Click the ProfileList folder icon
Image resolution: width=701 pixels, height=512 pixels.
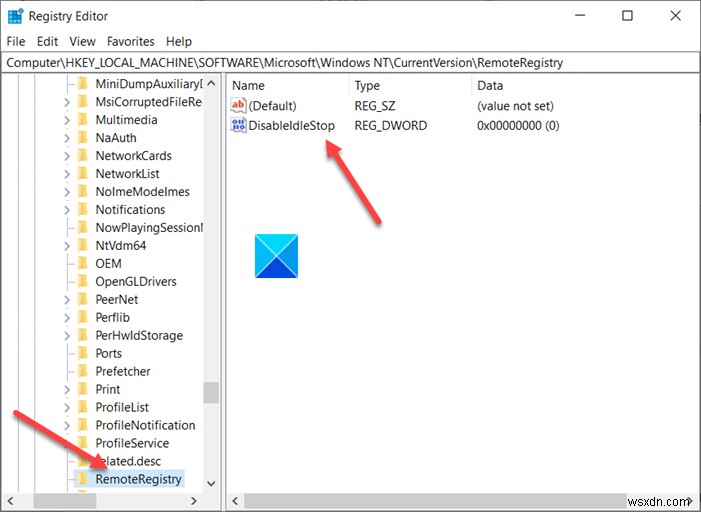82,407
